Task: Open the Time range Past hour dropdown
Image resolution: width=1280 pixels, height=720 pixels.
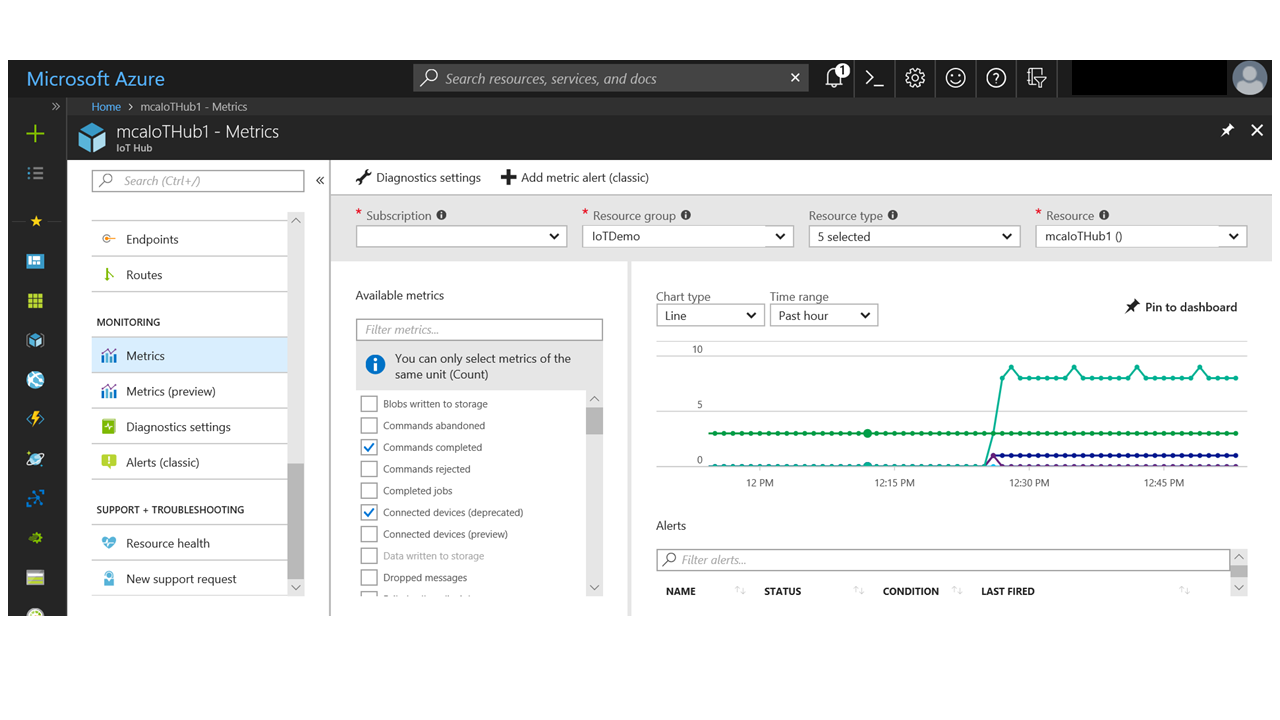Action: point(824,316)
